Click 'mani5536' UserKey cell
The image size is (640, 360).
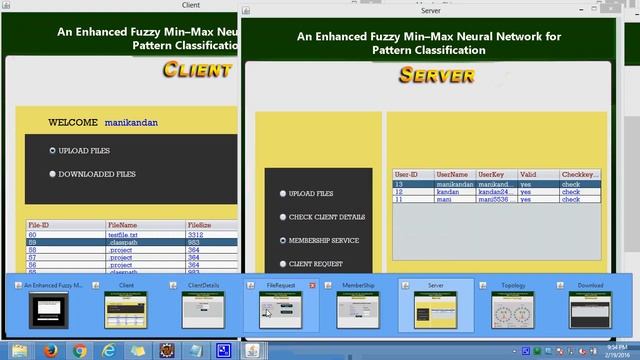point(496,200)
